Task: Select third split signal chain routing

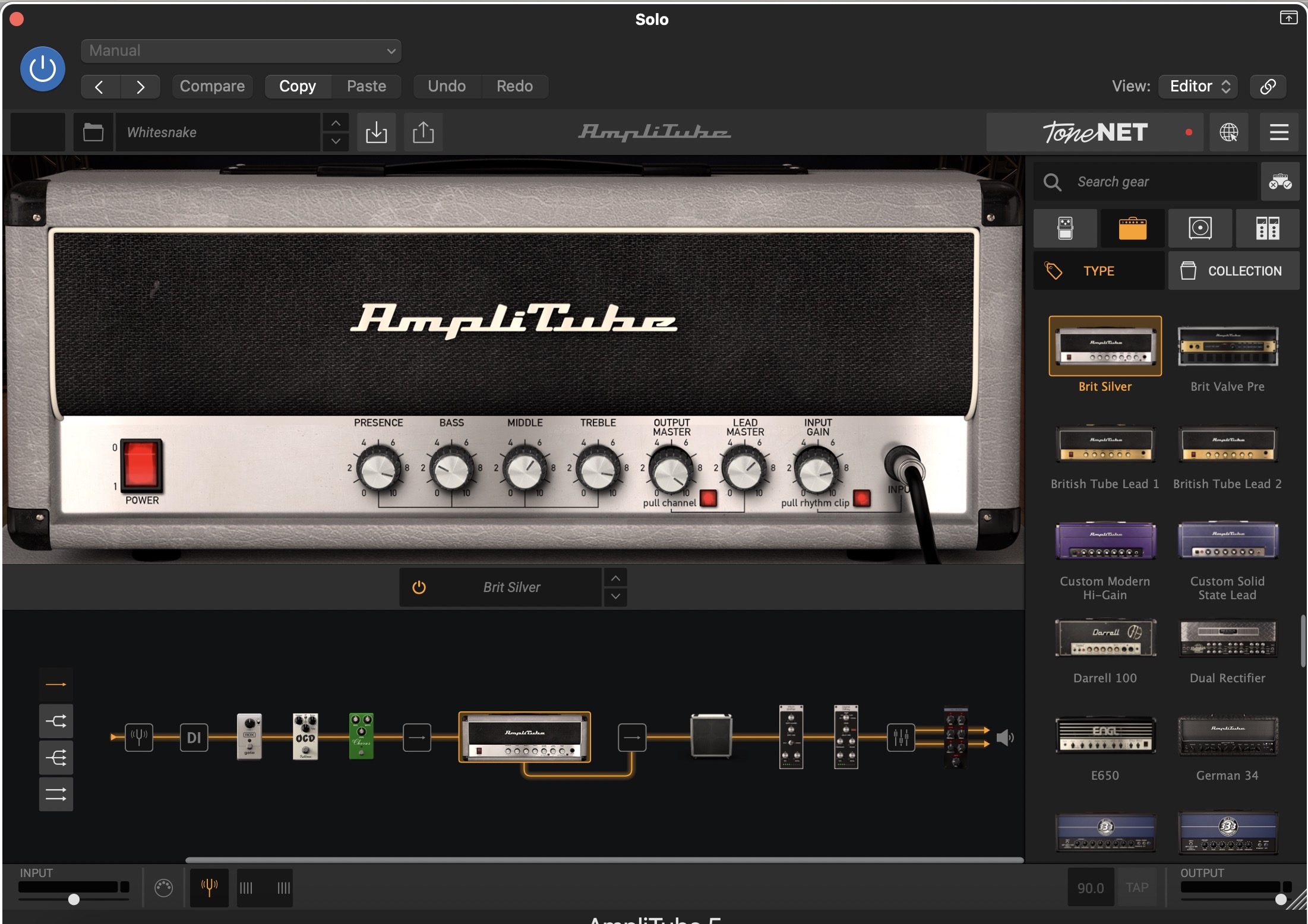Action: [56, 758]
